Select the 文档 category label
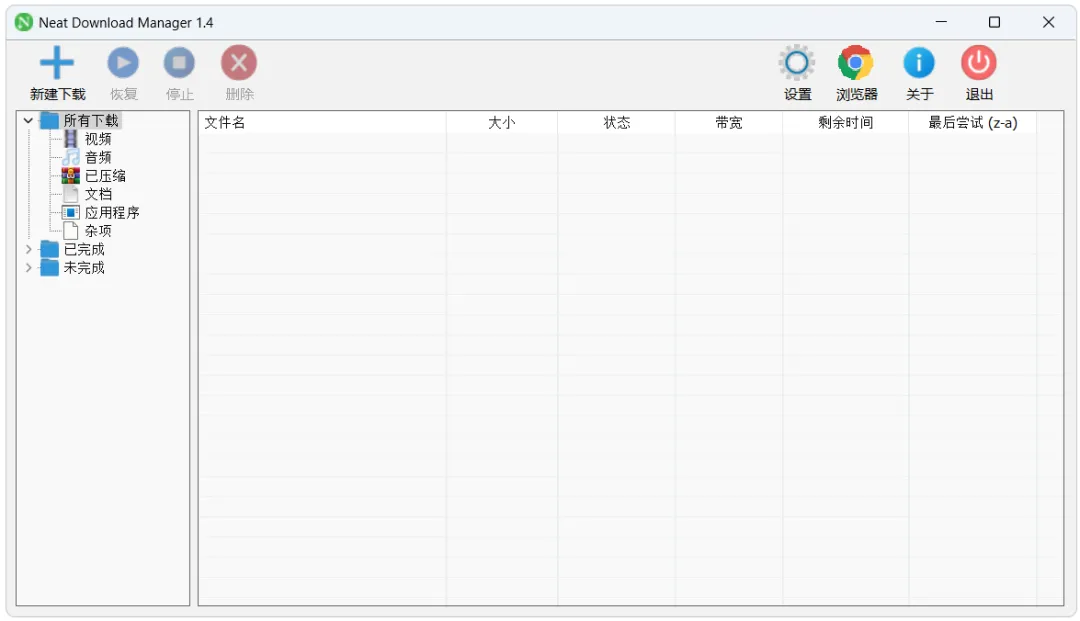 tap(98, 194)
